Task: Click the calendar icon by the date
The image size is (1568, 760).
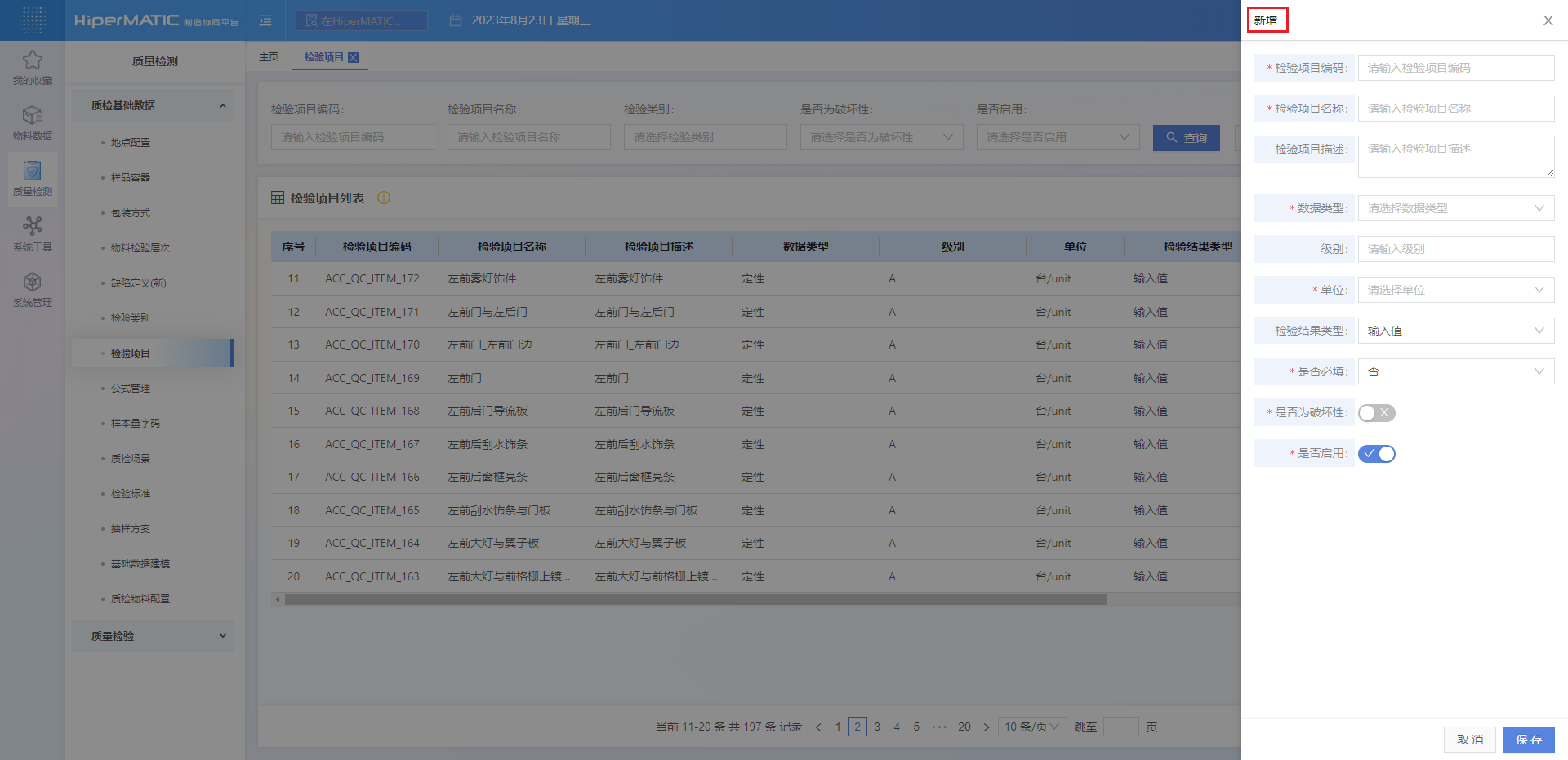Action: pos(456,20)
